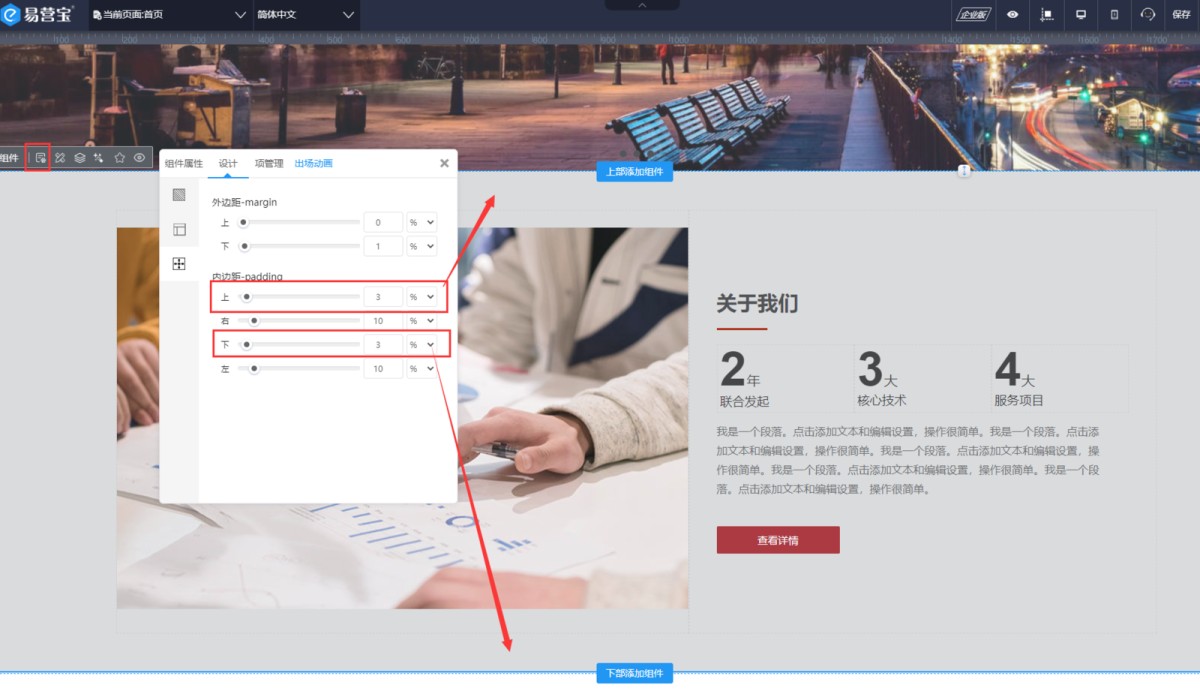Collapse the top bar with the chevron handle
The image size is (1200, 691).
click(642, 5)
